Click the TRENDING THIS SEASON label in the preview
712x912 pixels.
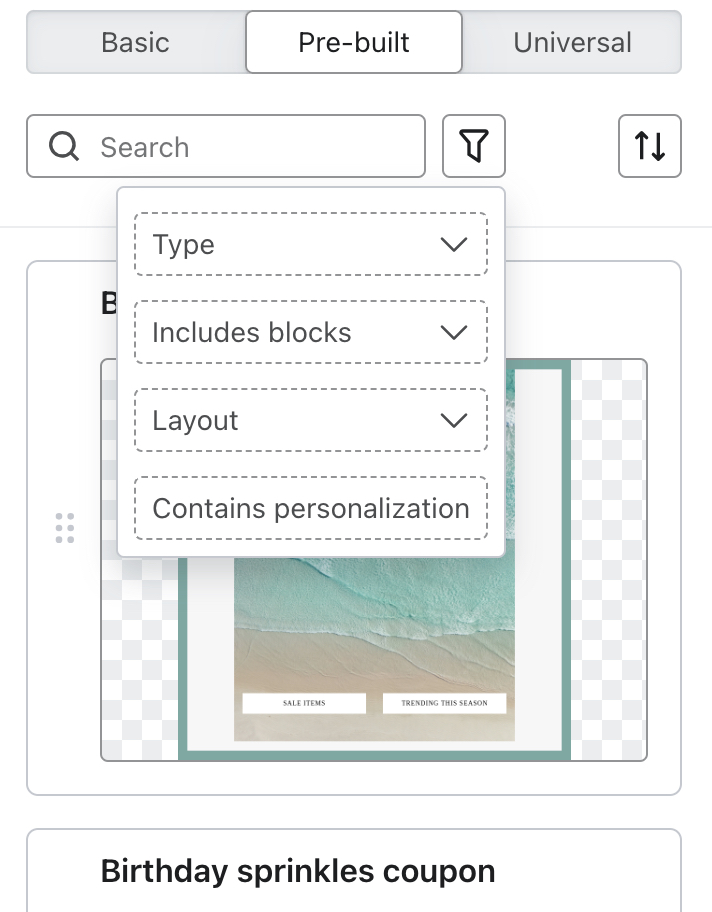coord(444,703)
